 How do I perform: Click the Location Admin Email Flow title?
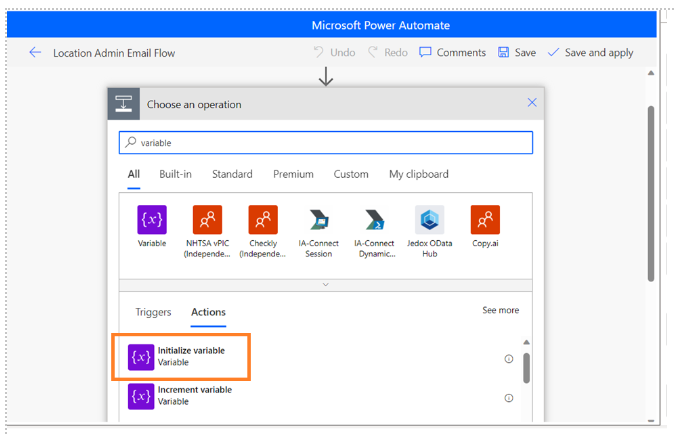tap(114, 53)
